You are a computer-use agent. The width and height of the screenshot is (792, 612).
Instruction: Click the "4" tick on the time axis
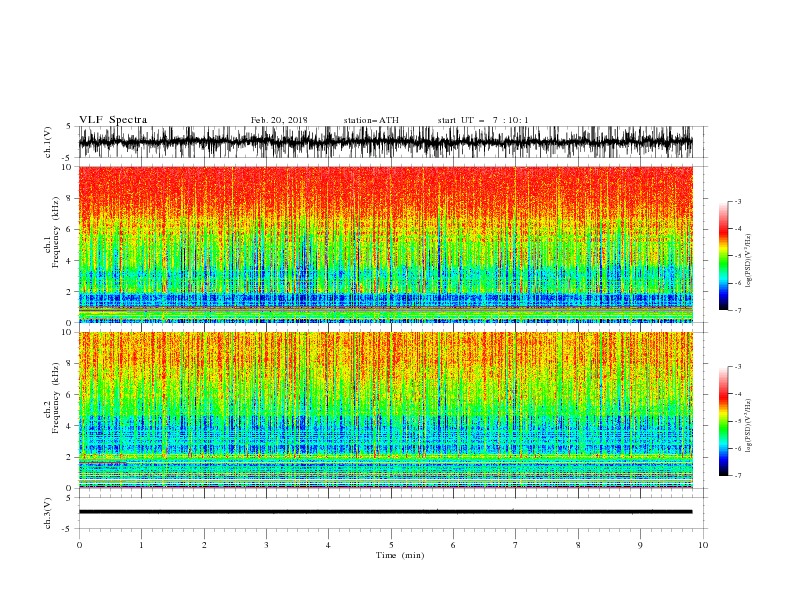click(328, 545)
